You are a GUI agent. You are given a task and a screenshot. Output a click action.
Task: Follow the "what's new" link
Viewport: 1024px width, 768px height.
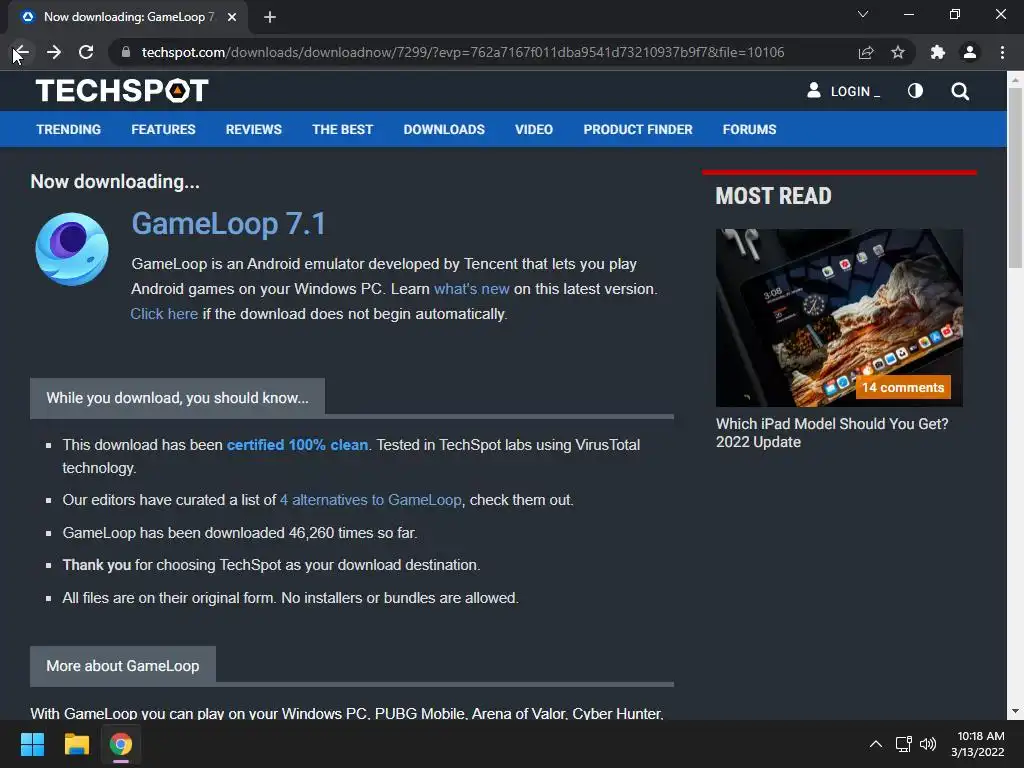coord(472,289)
